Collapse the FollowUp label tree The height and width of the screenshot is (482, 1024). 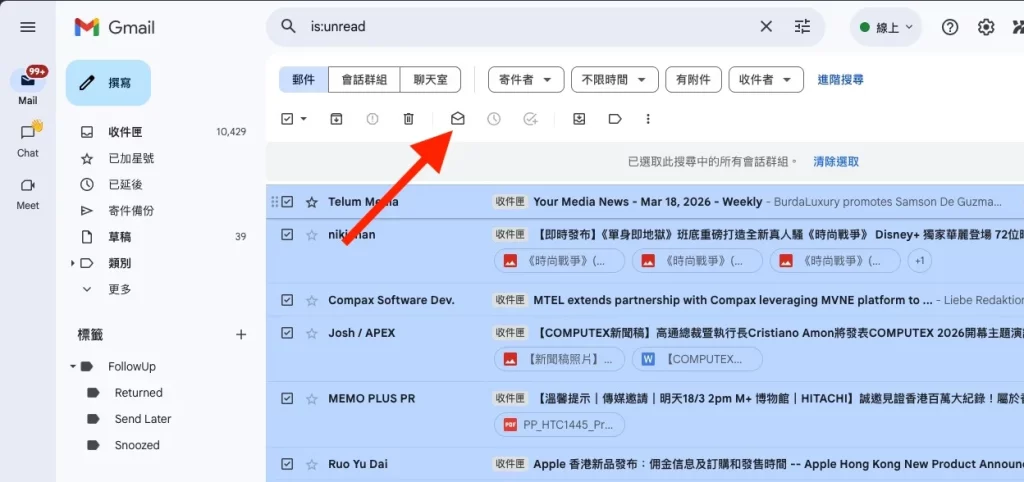(x=74, y=367)
